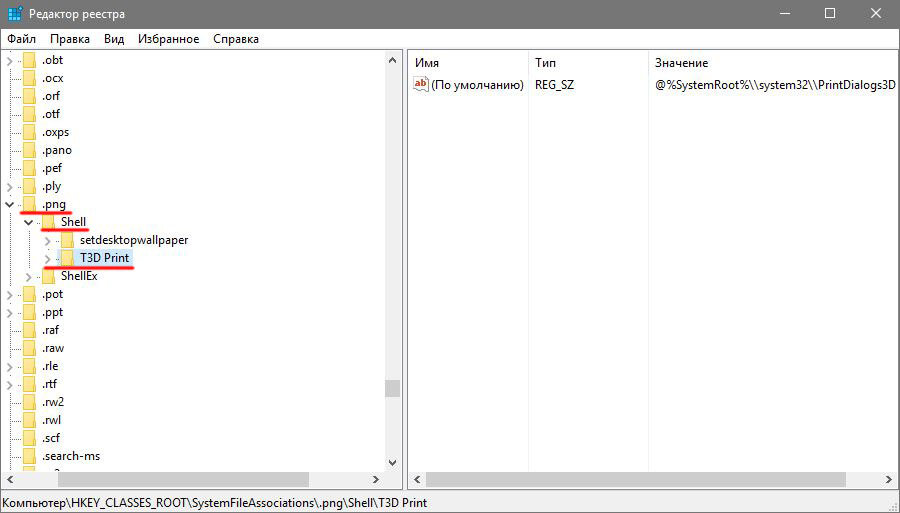
Task: Click tree pane horizontal scroll left arrow
Action: coord(10,479)
